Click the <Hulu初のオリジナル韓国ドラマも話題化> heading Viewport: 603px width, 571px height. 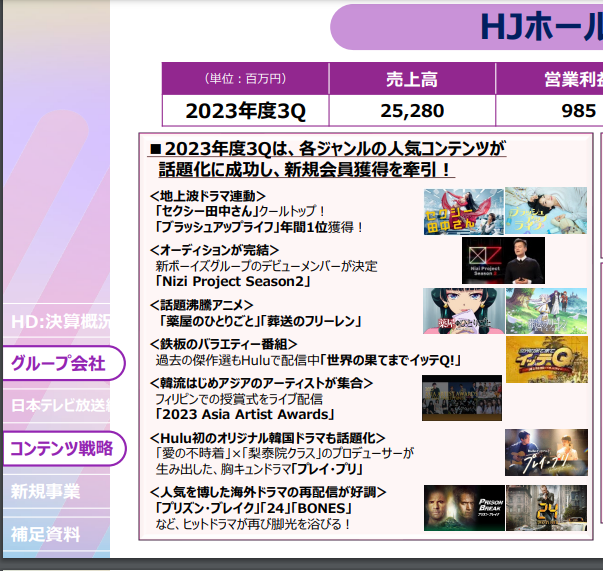267,438
